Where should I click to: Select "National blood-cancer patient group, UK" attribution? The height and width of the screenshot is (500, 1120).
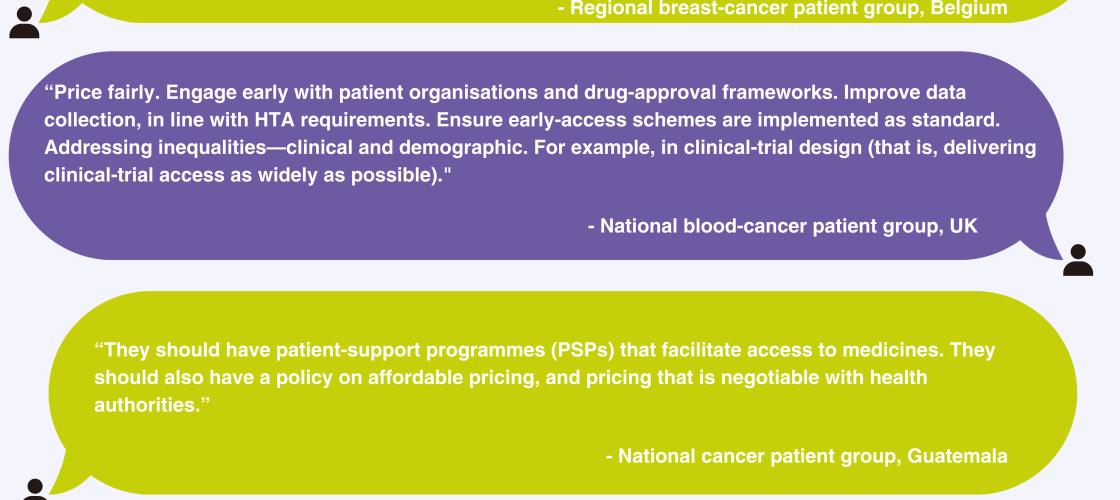point(782,226)
